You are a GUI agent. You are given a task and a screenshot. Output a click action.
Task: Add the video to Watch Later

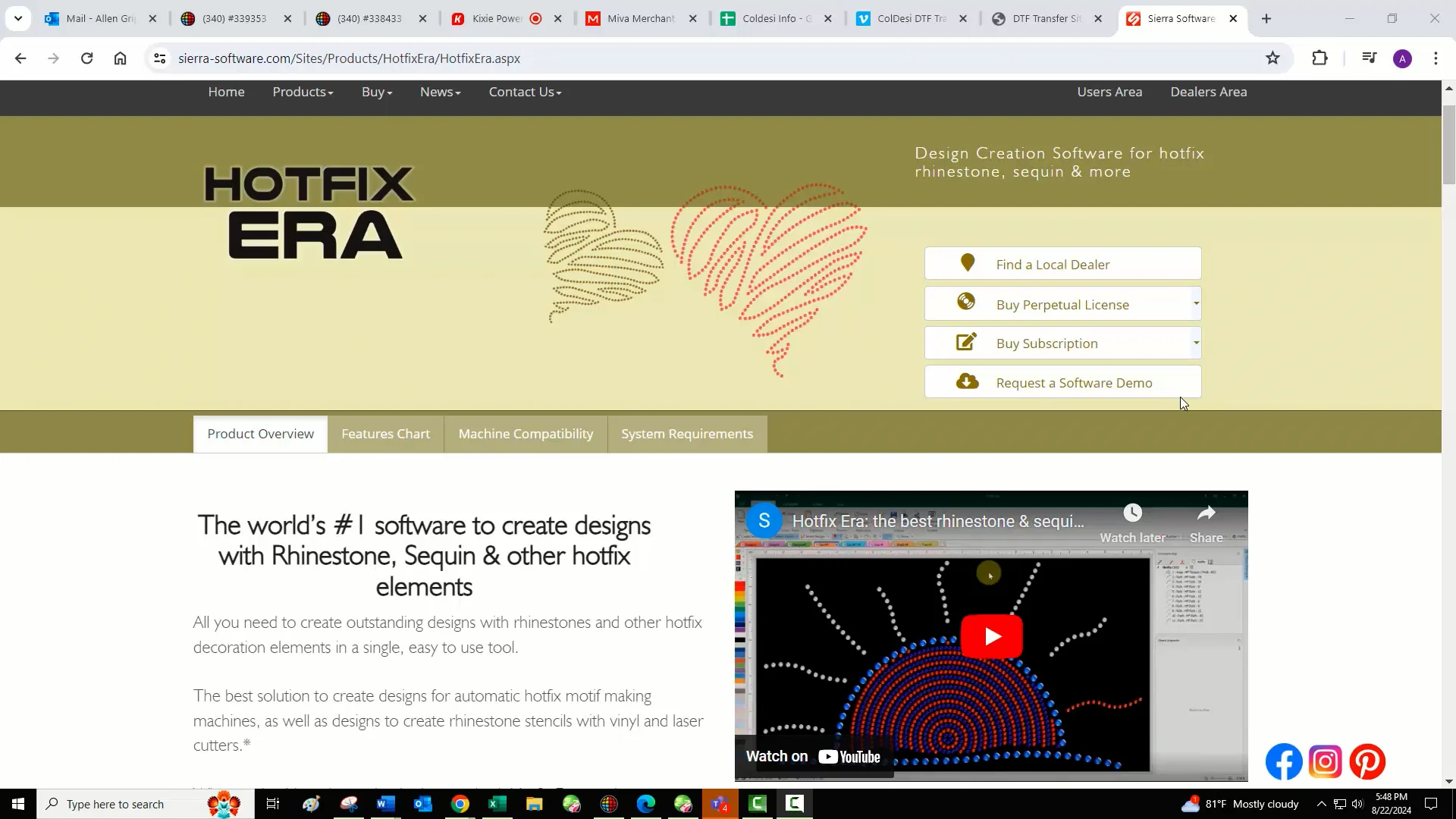[1132, 513]
